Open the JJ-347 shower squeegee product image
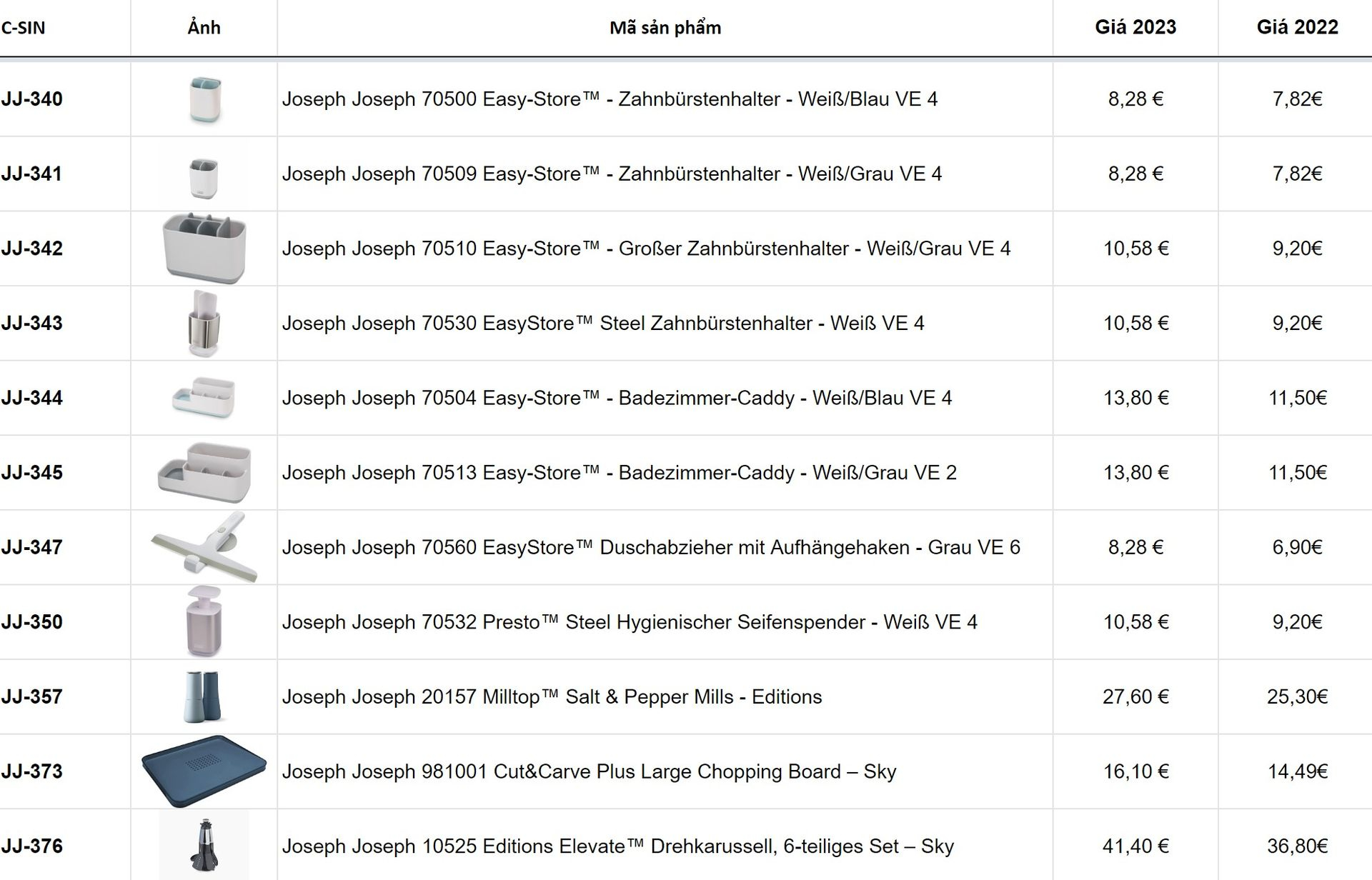This screenshot has width=1372, height=880. click(x=204, y=547)
